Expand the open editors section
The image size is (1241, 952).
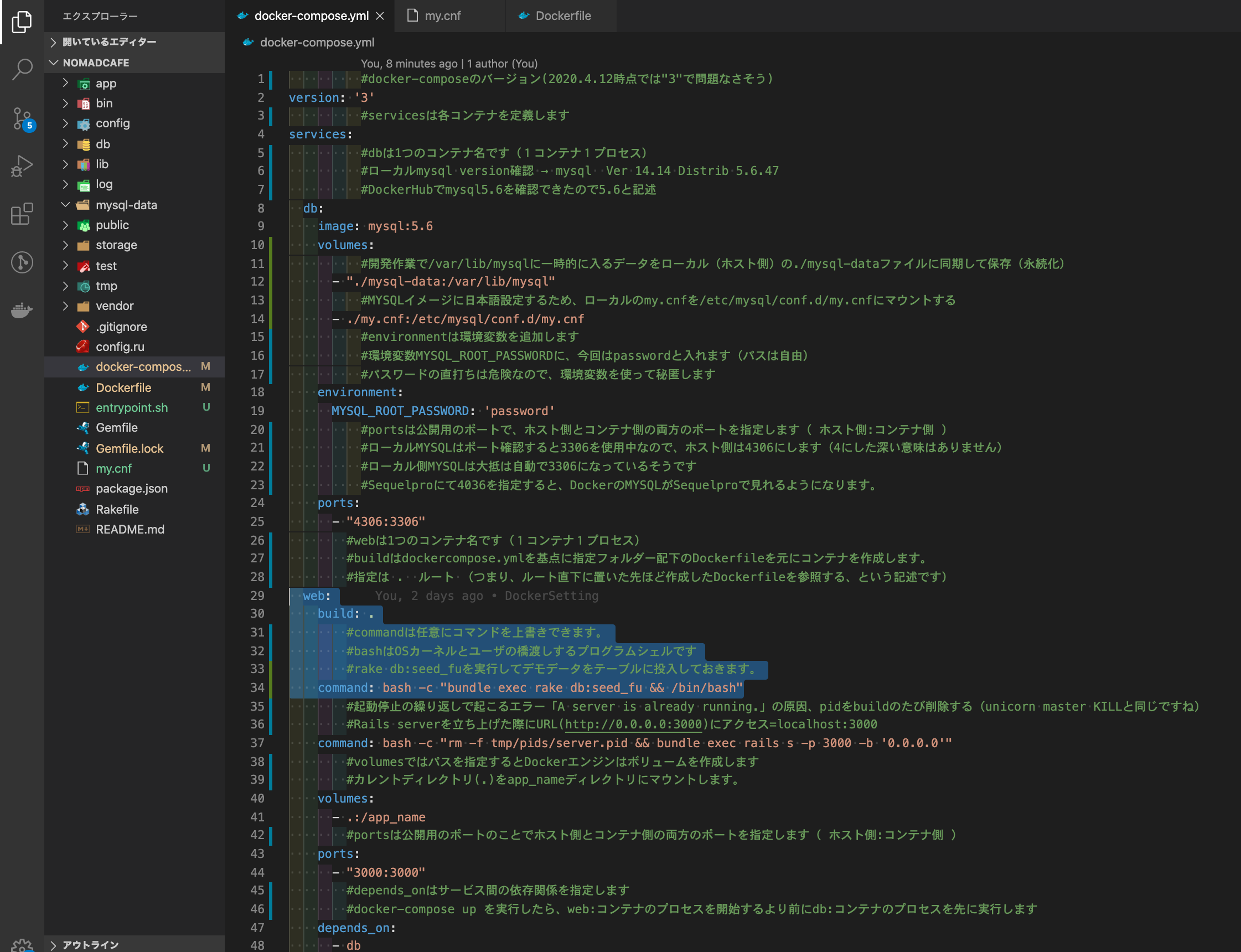tap(109, 42)
